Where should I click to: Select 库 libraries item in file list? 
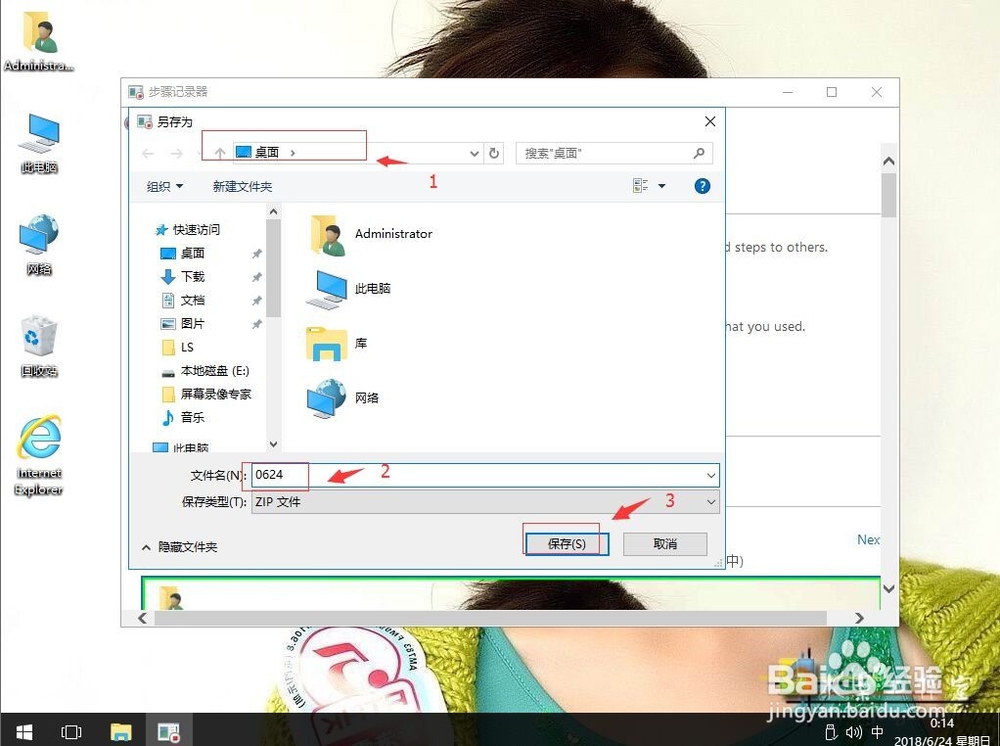coord(337,344)
